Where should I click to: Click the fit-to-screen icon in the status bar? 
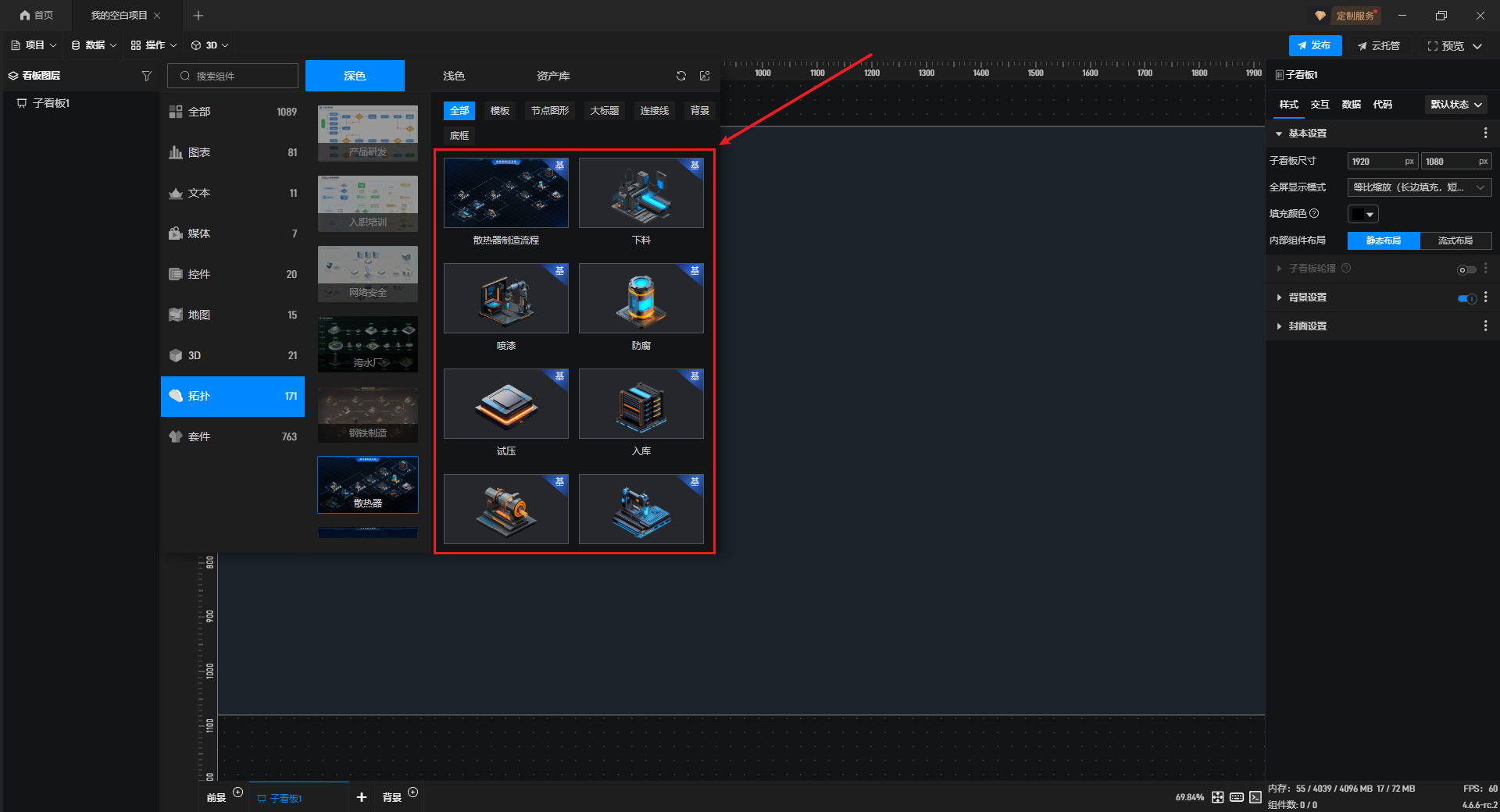1218,797
